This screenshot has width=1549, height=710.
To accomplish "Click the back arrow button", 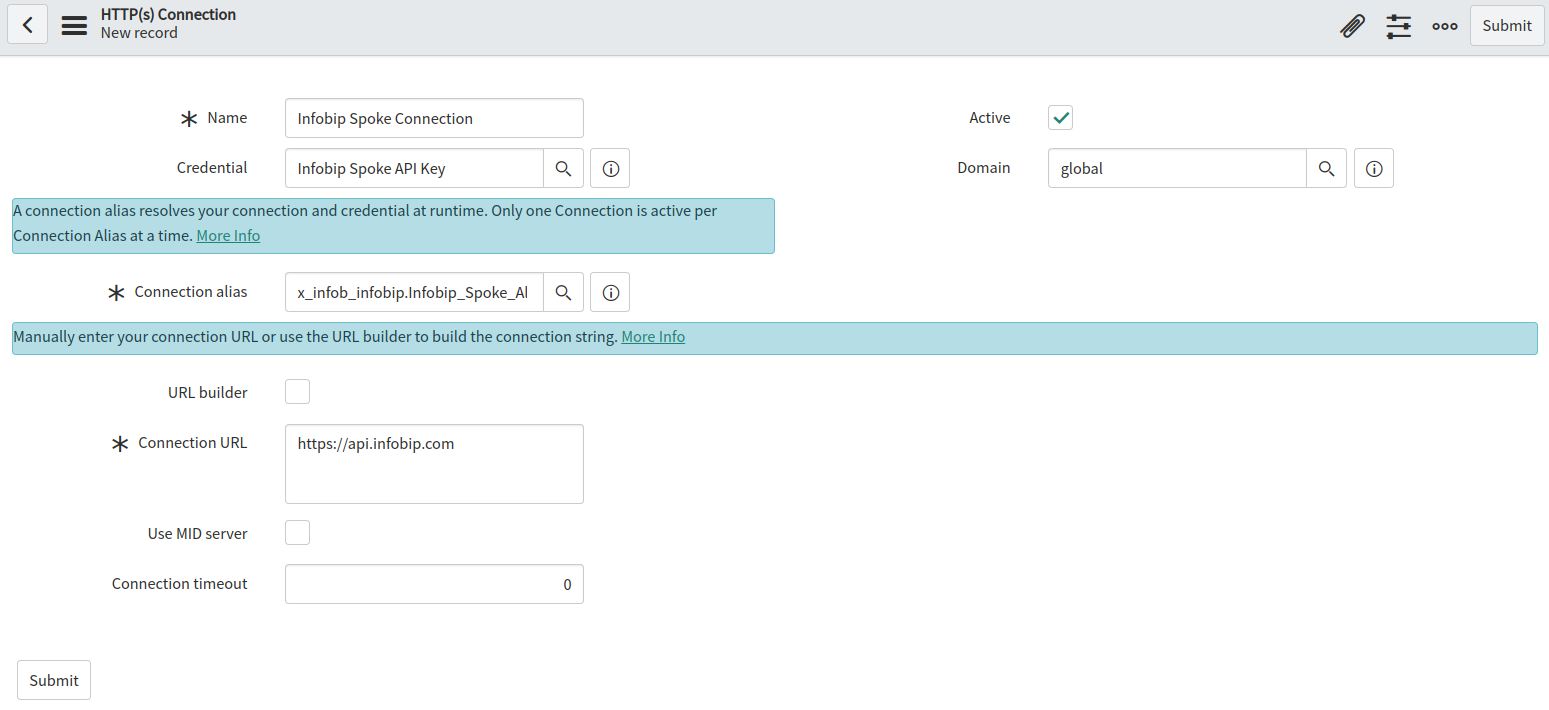I will [x=28, y=25].
